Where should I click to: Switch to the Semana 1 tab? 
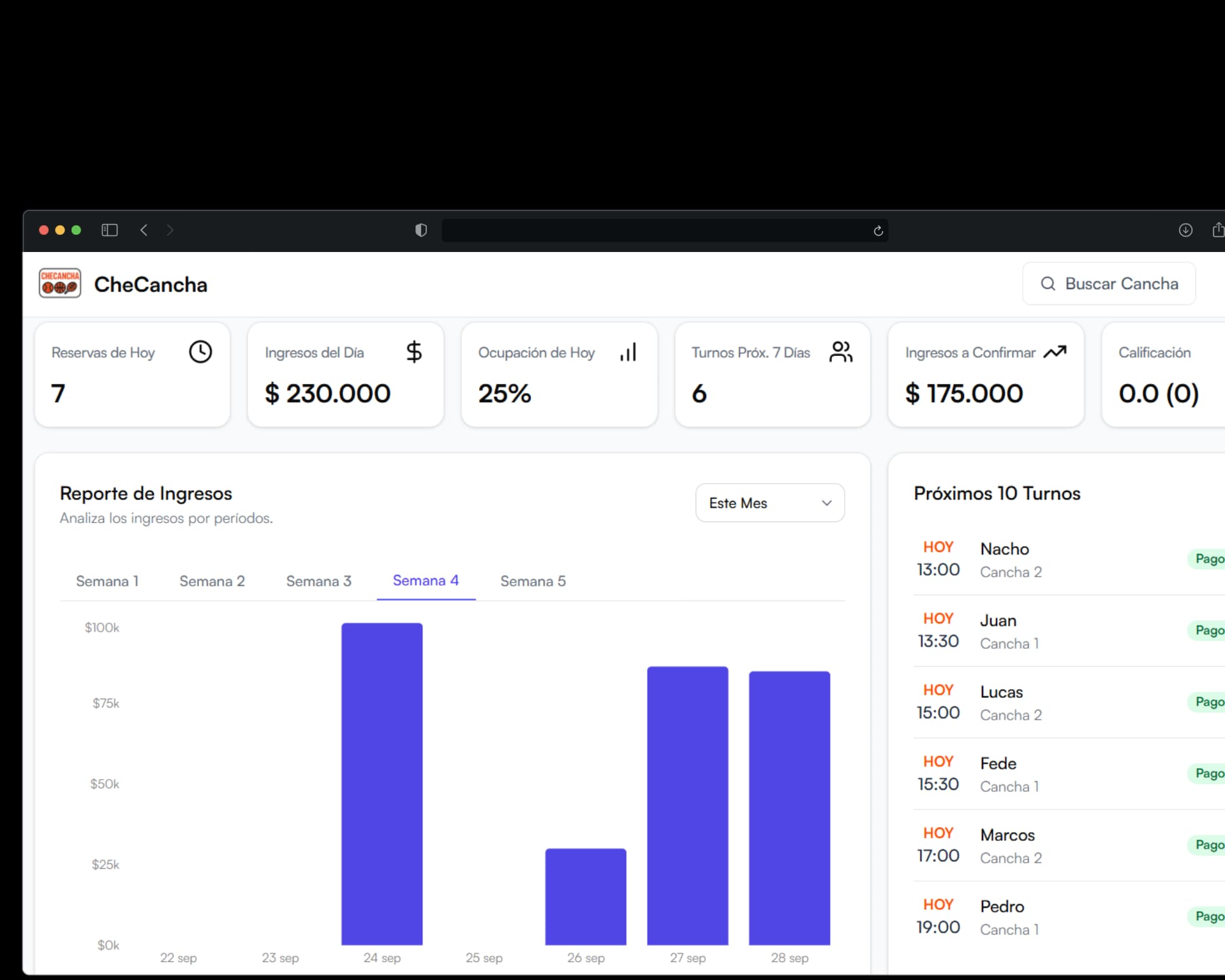[x=107, y=581]
